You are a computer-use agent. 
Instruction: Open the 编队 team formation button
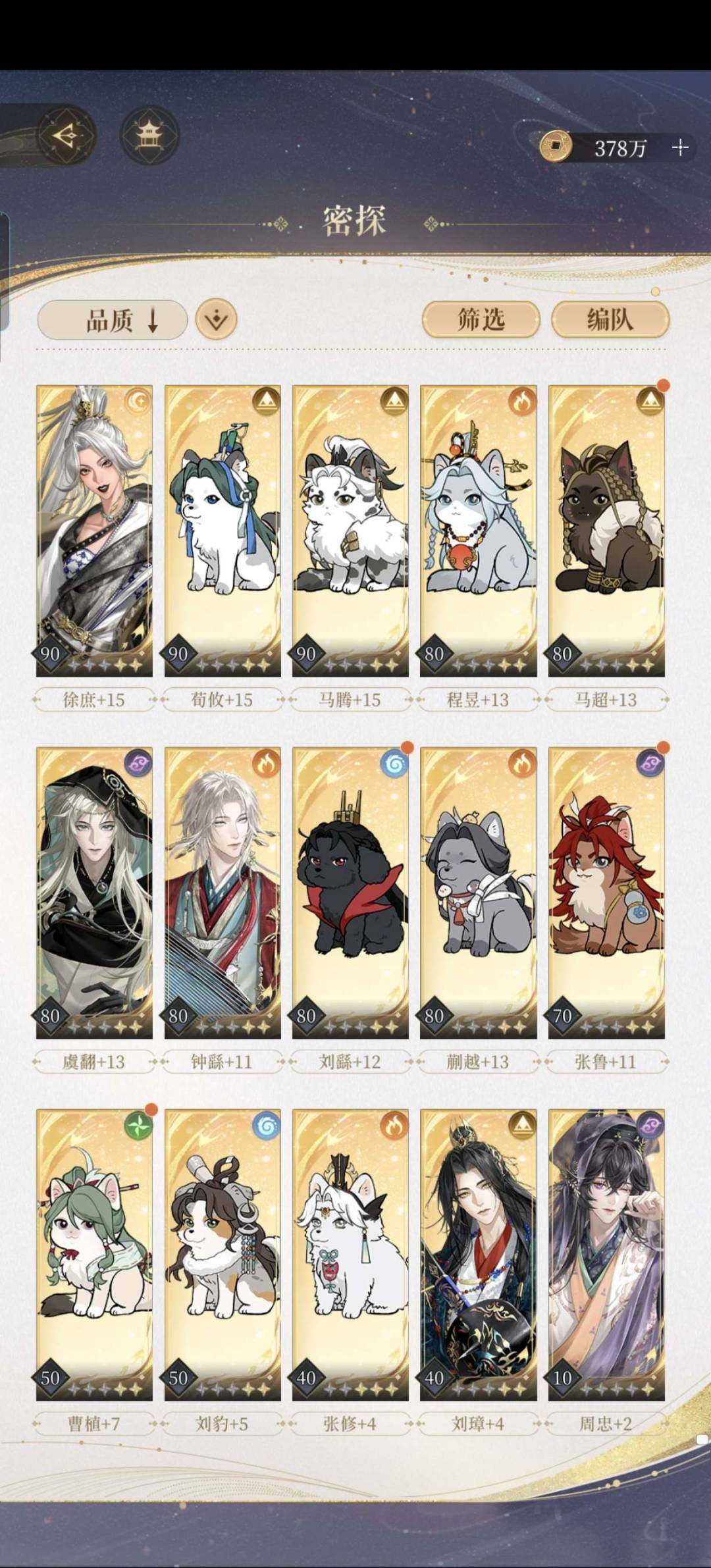tap(610, 319)
